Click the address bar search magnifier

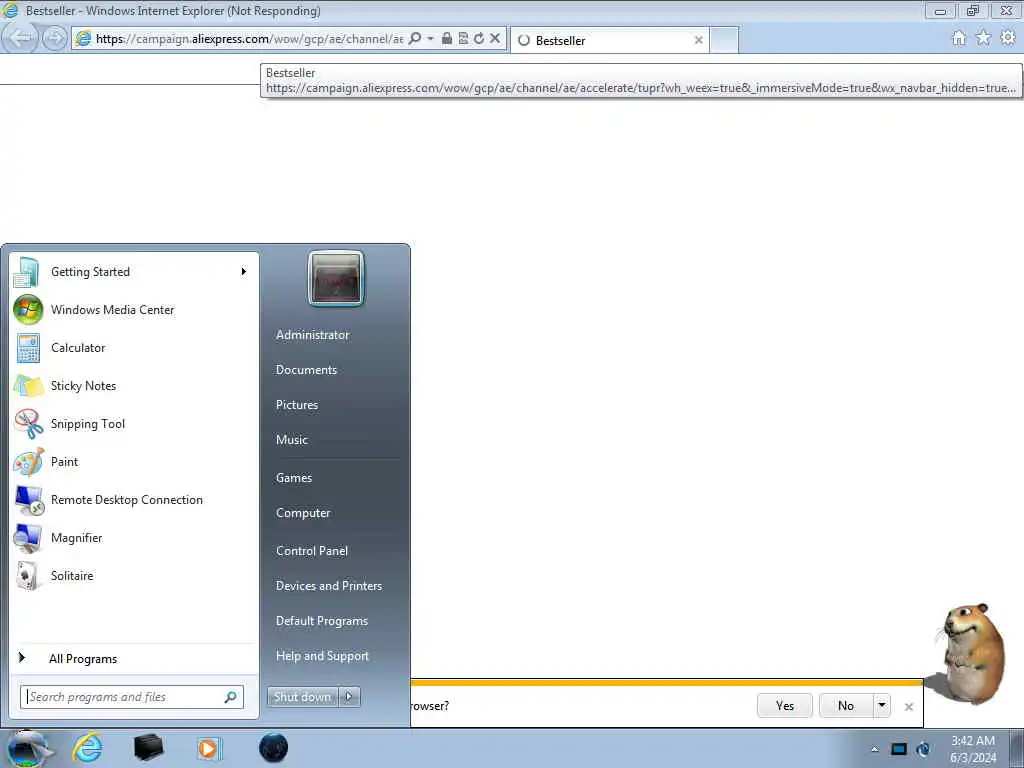pyautogui.click(x=415, y=39)
